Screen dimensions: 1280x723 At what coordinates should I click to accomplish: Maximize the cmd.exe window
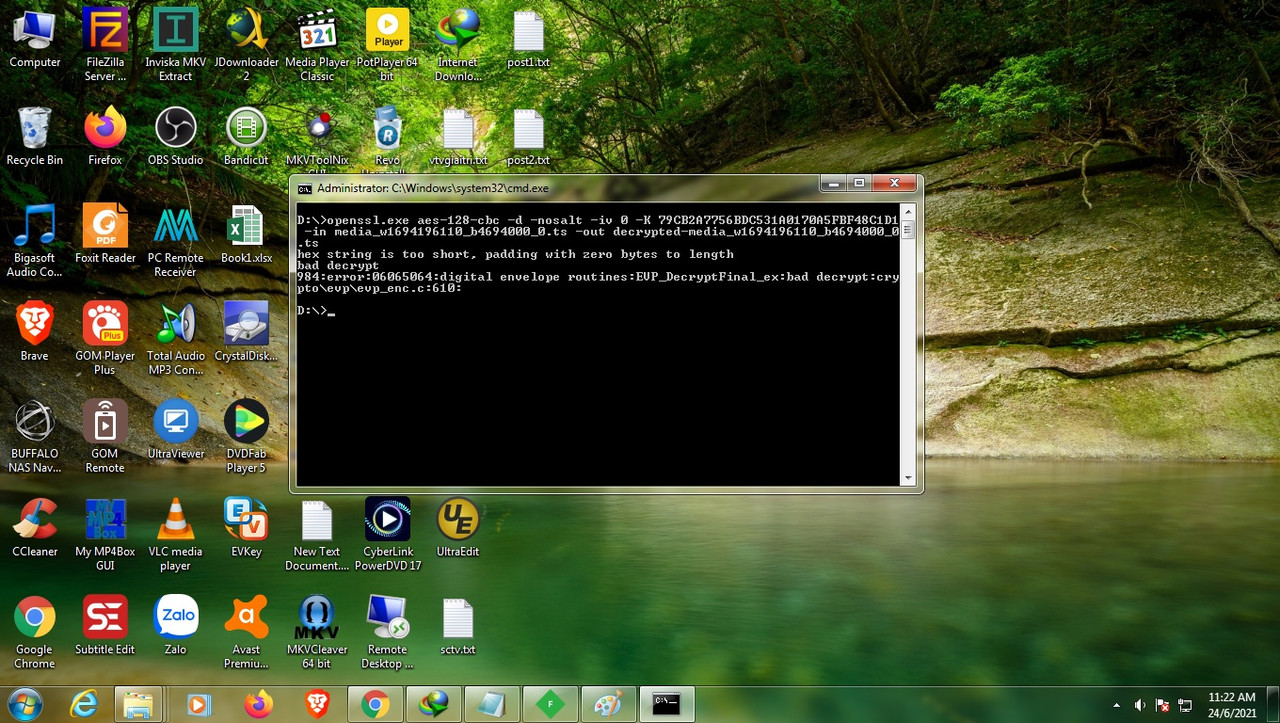859,184
